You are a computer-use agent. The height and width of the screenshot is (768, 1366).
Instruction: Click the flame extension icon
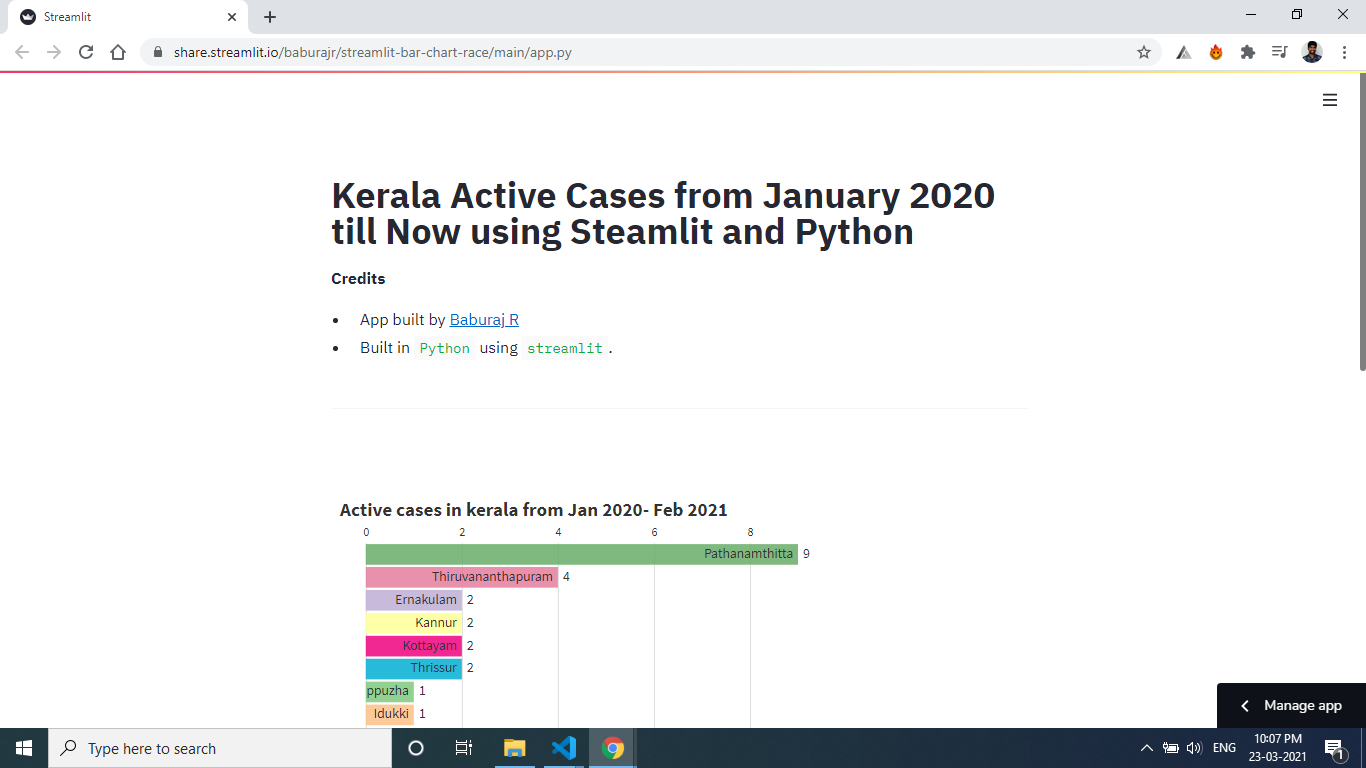pyautogui.click(x=1216, y=52)
